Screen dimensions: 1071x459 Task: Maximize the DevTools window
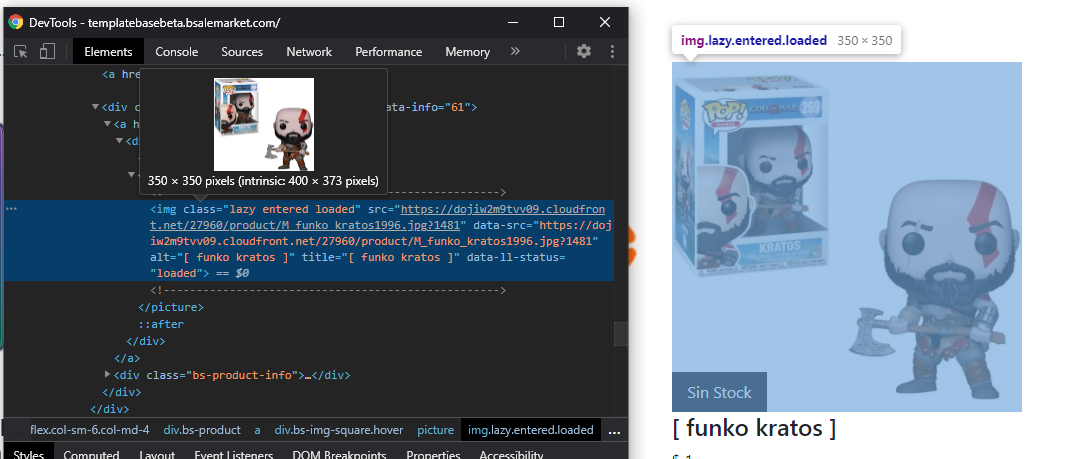559,23
